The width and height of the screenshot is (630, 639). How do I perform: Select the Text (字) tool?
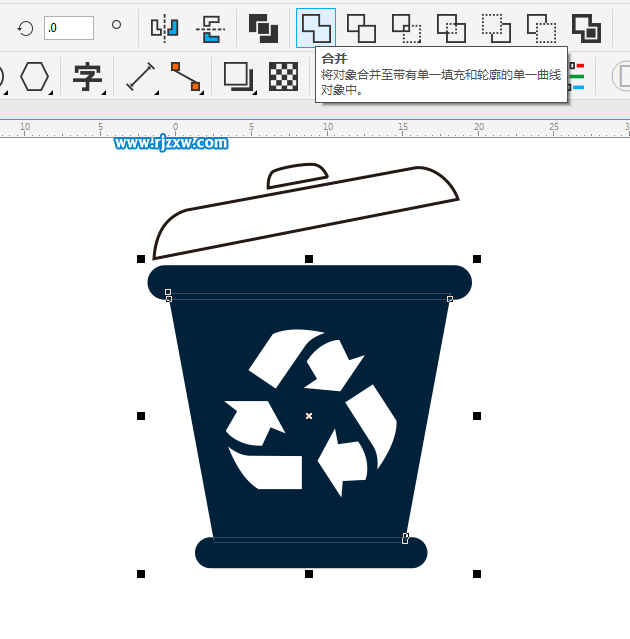click(88, 77)
